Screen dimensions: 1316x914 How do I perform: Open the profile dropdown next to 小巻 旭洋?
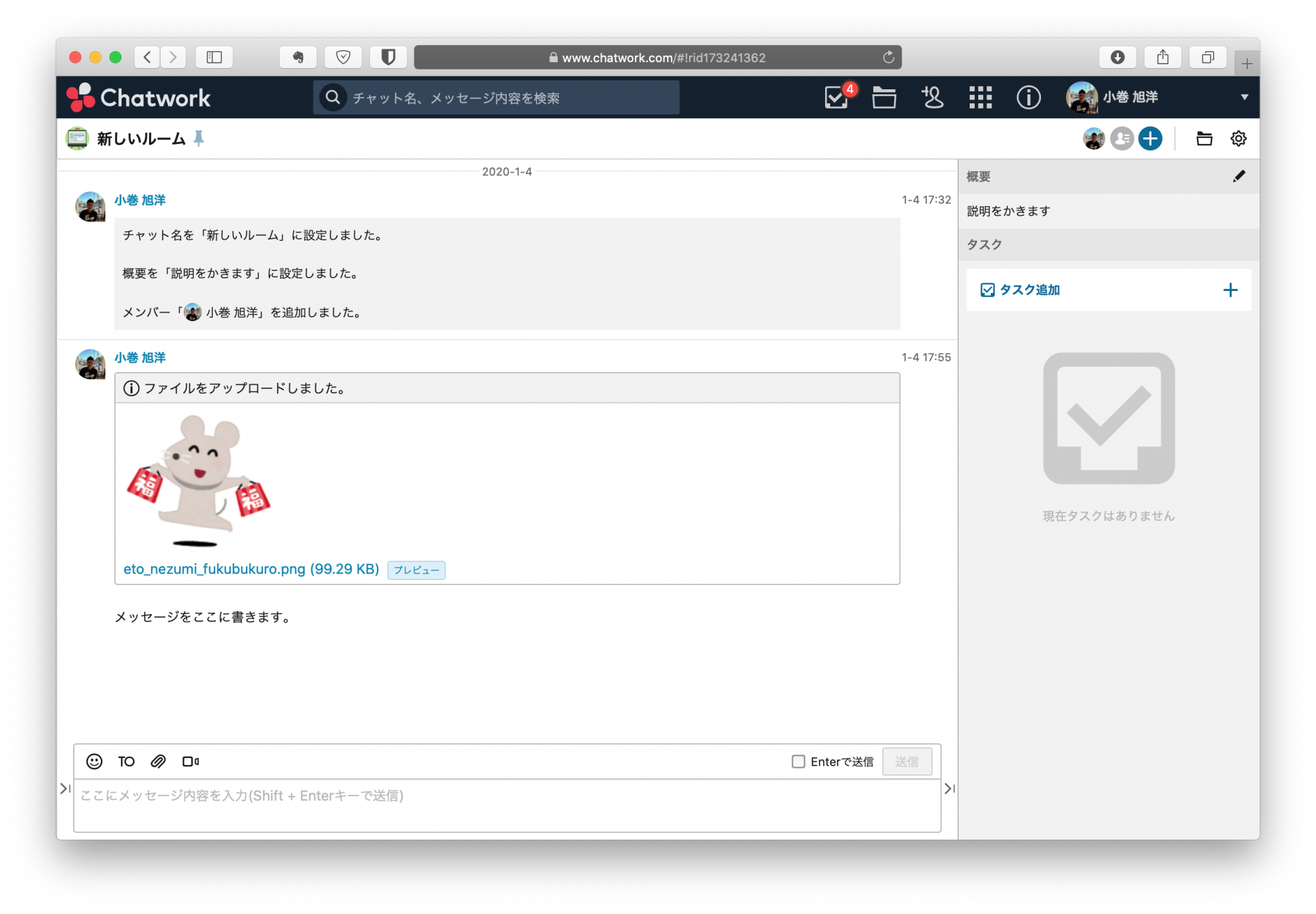1245,97
